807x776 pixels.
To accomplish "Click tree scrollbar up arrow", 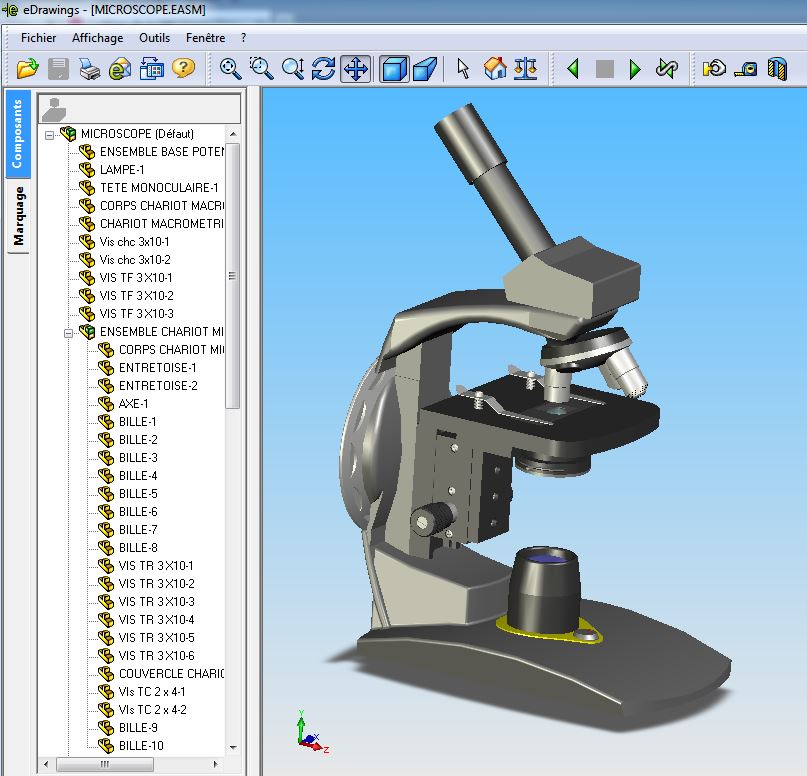I will pyautogui.click(x=233, y=134).
